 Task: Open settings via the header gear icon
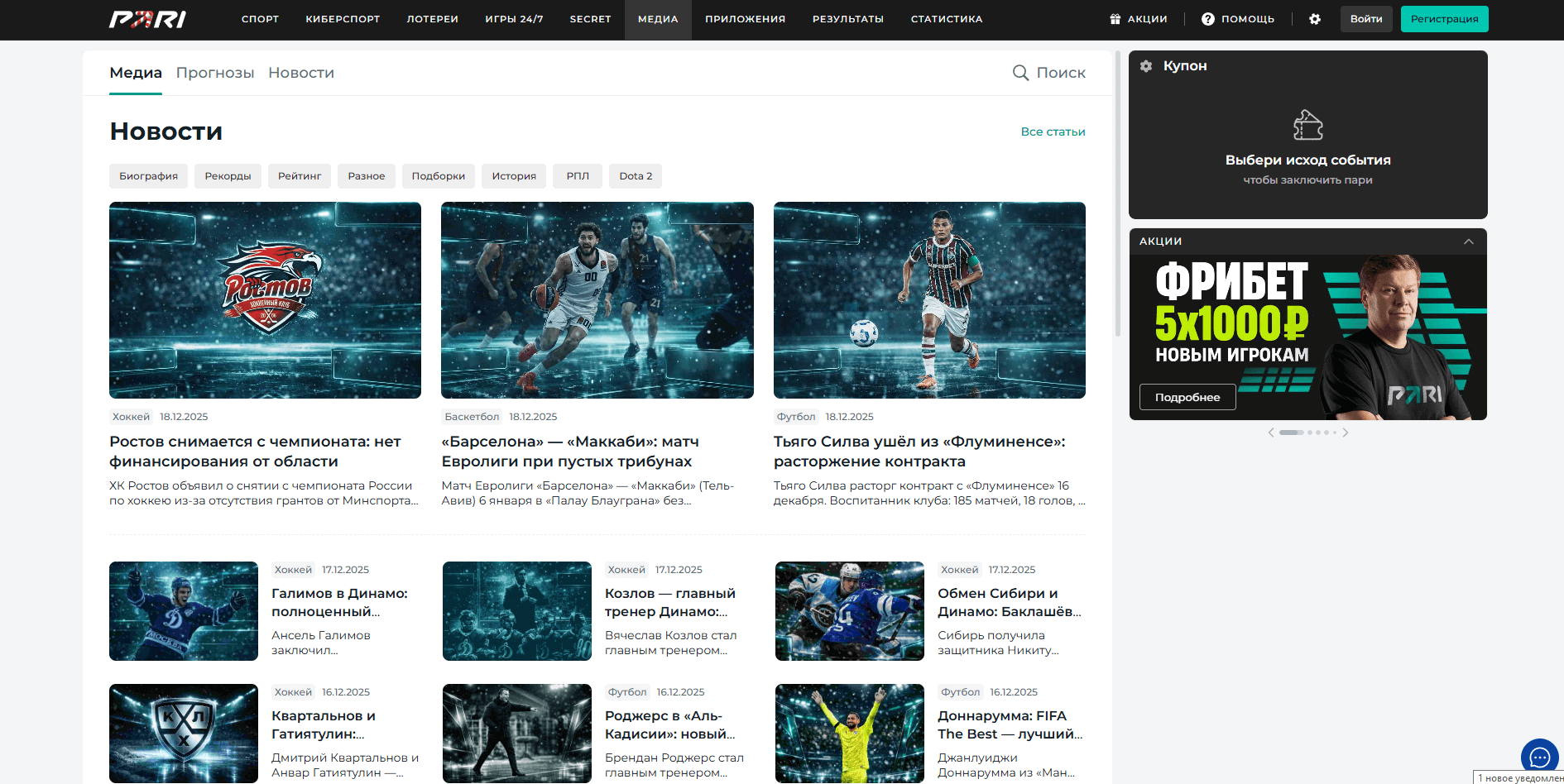[1315, 19]
